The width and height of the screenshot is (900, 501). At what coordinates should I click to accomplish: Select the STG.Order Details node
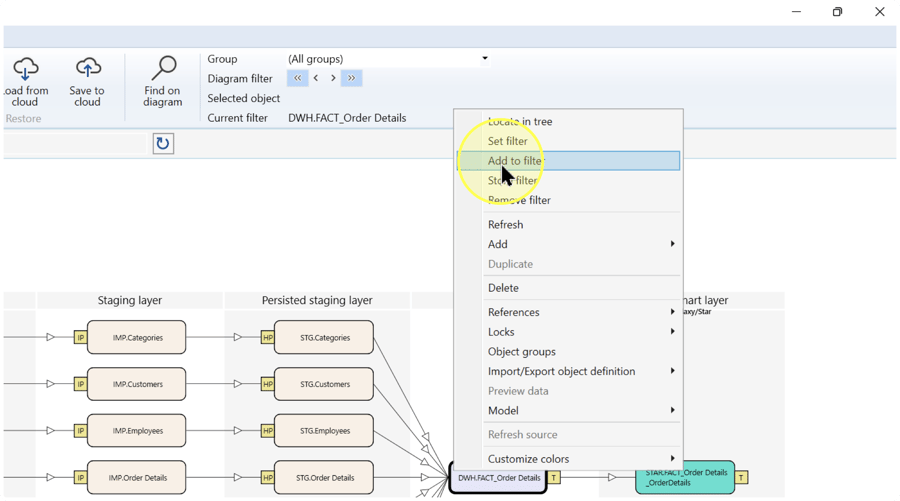324,477
